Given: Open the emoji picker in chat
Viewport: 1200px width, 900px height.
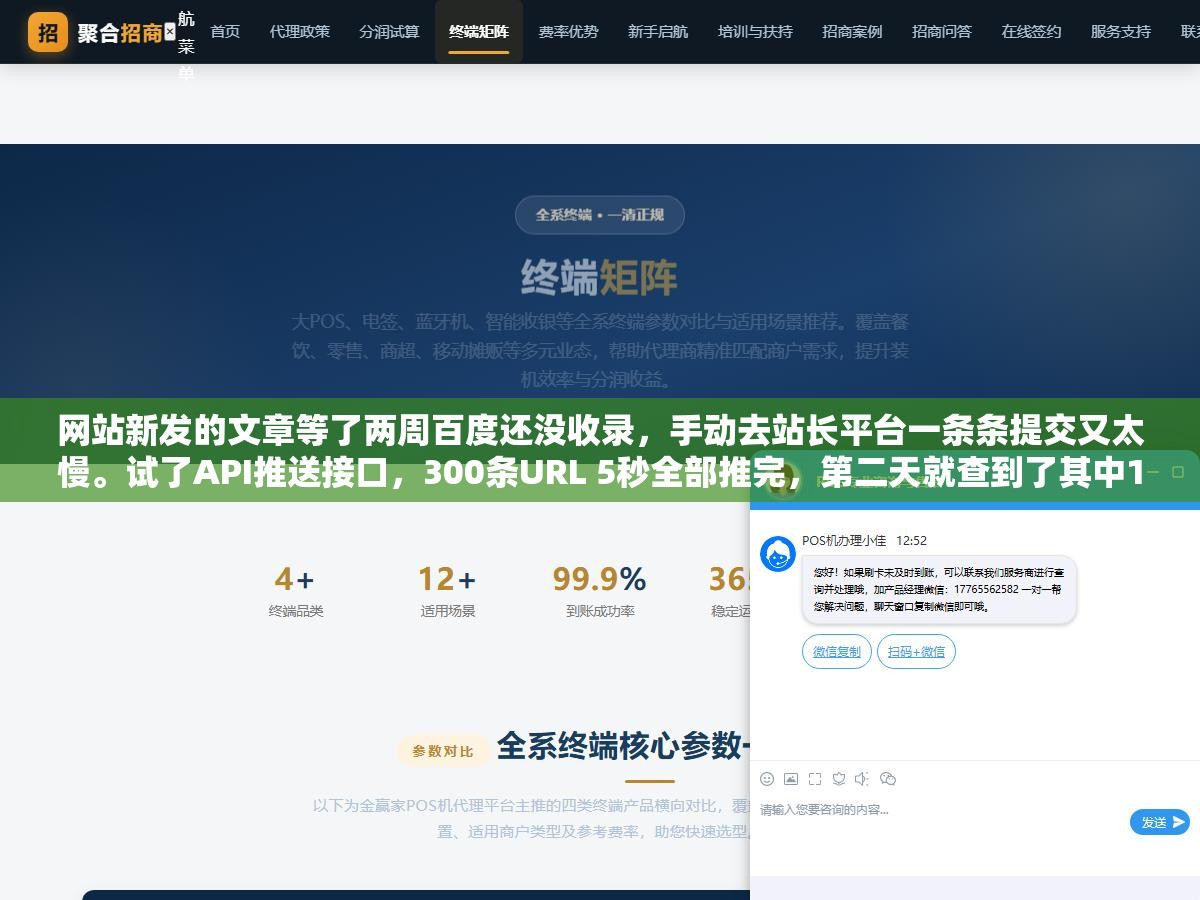Looking at the screenshot, I should click(x=767, y=779).
